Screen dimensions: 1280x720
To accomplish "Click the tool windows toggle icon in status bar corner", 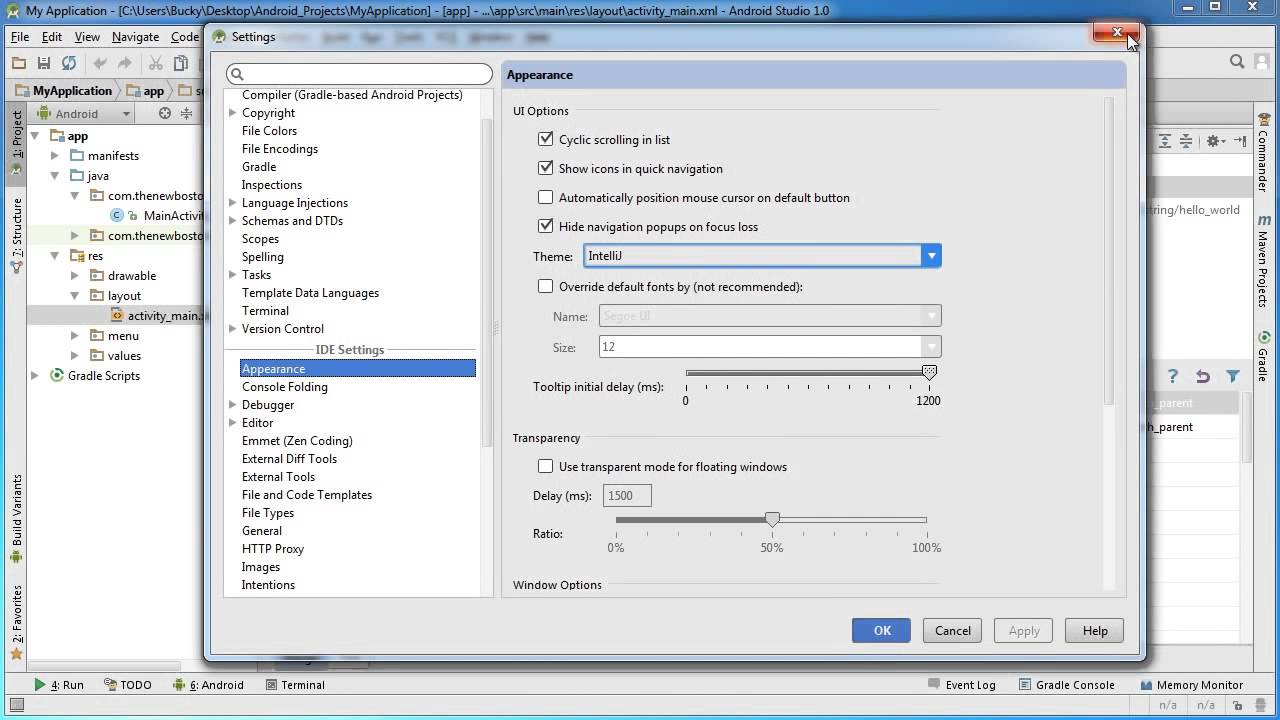I will [15, 705].
